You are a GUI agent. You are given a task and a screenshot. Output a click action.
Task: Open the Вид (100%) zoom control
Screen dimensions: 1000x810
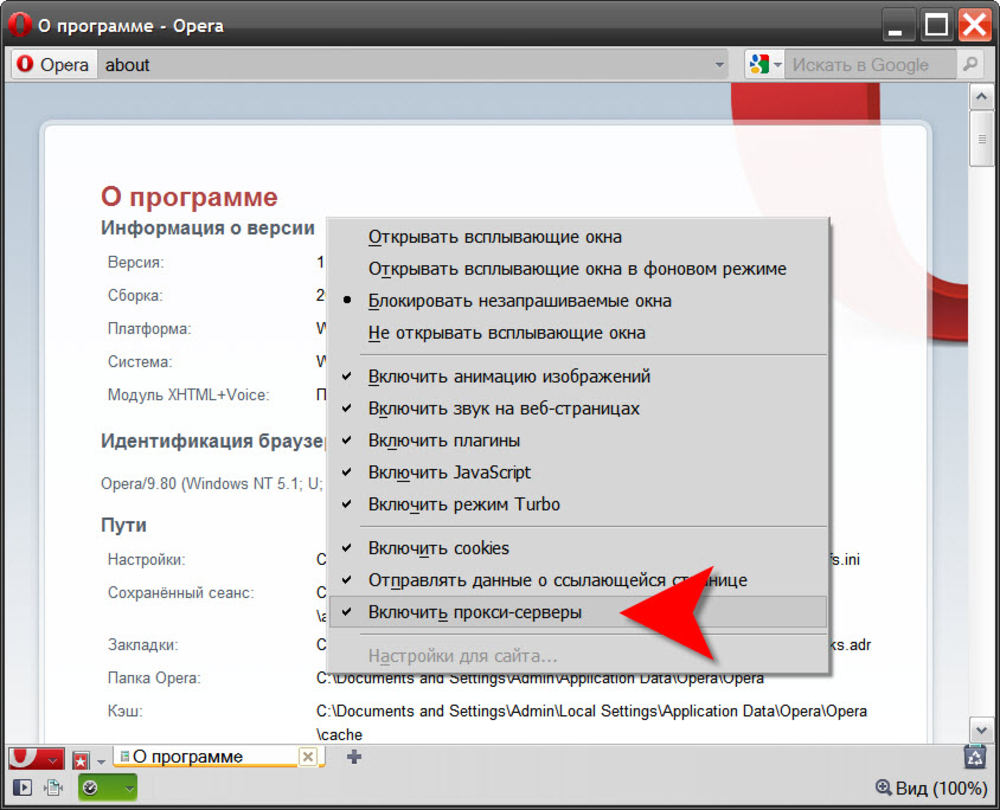pos(932,788)
